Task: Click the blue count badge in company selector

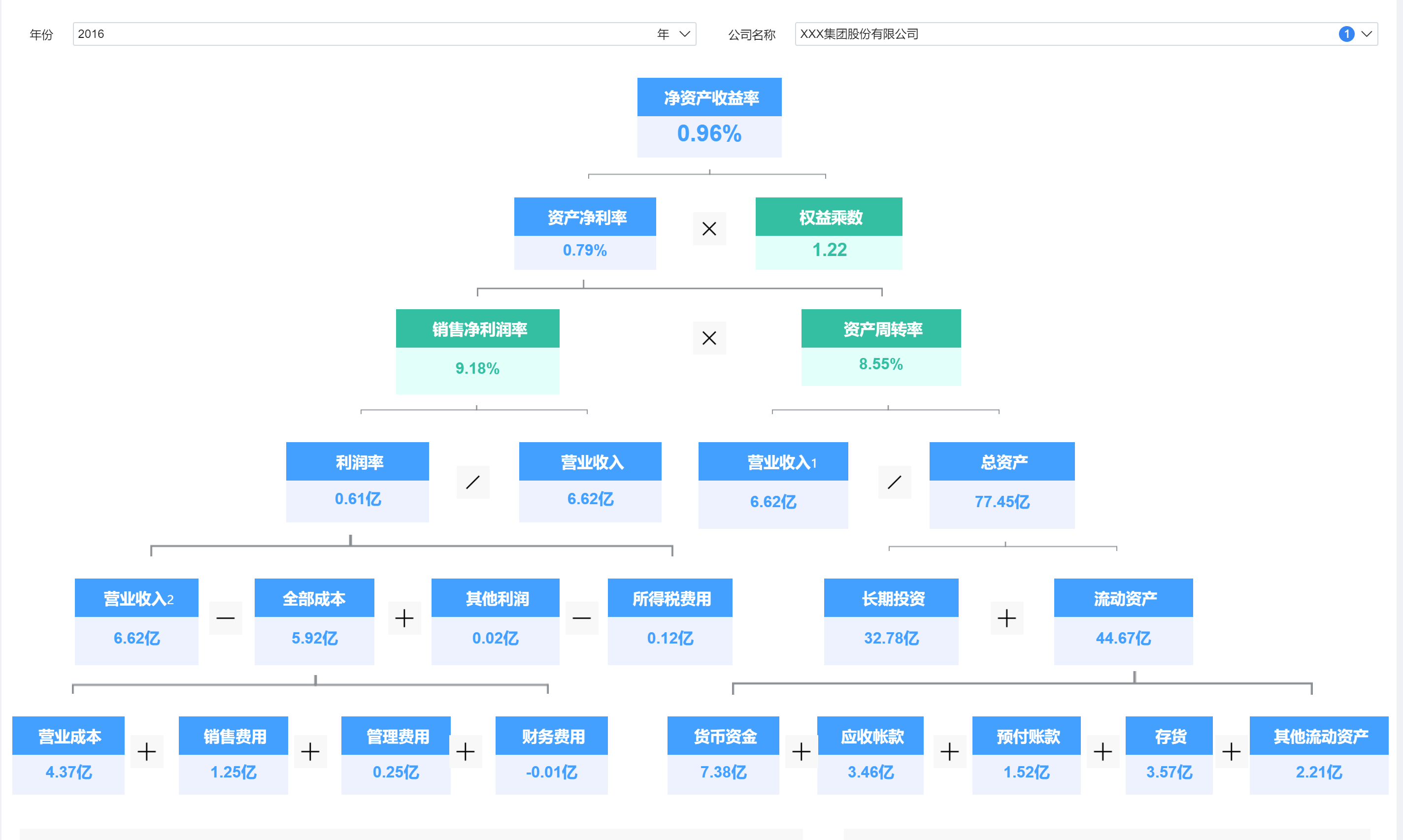Action: (x=1346, y=34)
